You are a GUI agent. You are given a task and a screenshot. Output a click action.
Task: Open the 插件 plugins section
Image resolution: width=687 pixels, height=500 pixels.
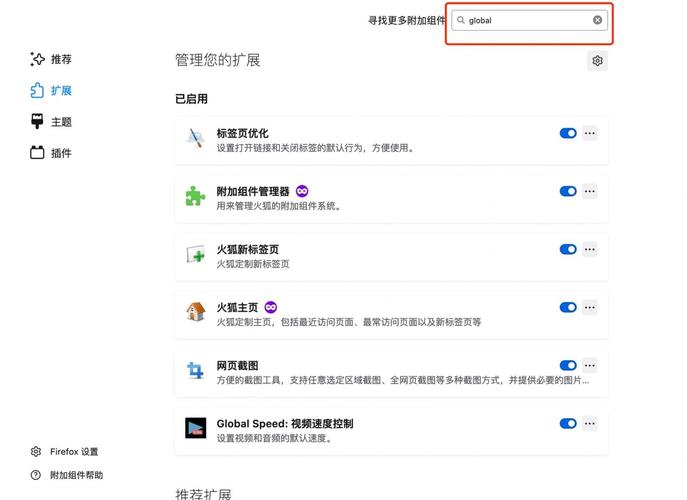50,153
